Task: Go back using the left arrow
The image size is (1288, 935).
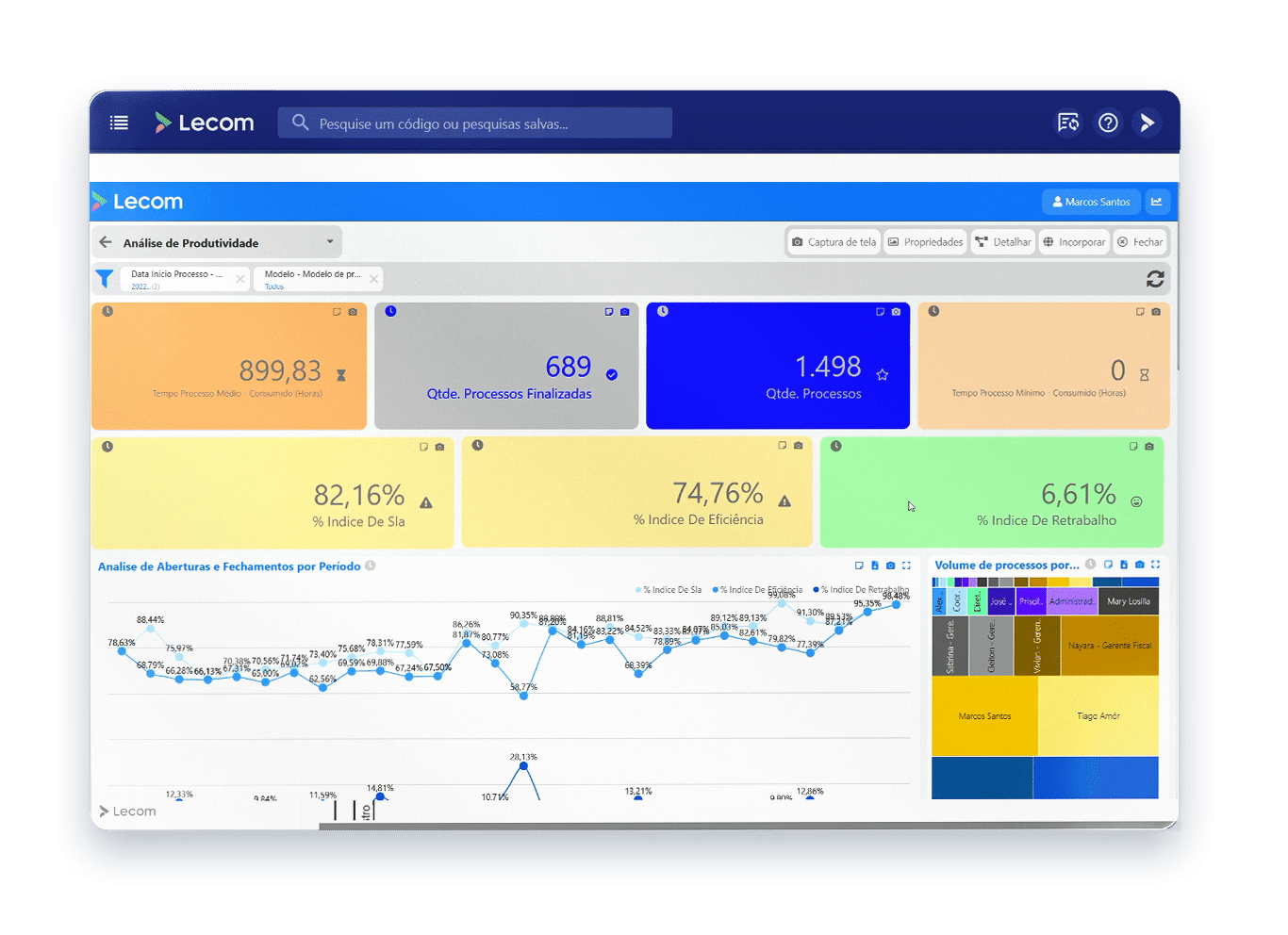Action: click(x=106, y=242)
